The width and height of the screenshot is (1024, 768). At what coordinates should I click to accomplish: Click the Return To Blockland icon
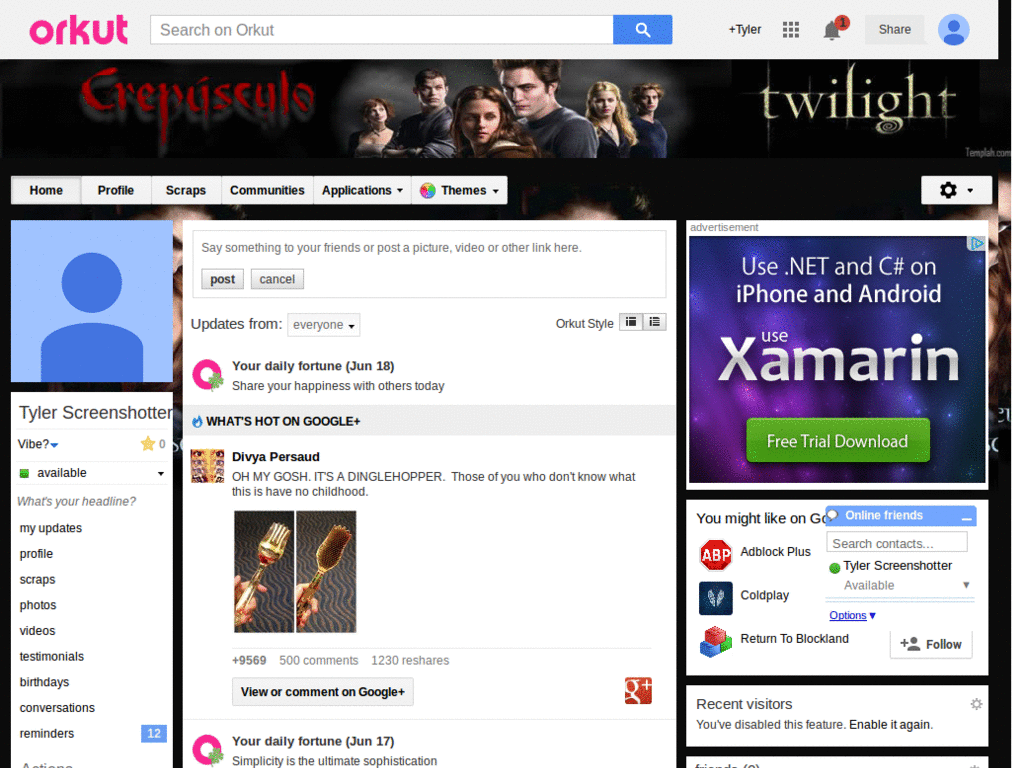(x=716, y=641)
